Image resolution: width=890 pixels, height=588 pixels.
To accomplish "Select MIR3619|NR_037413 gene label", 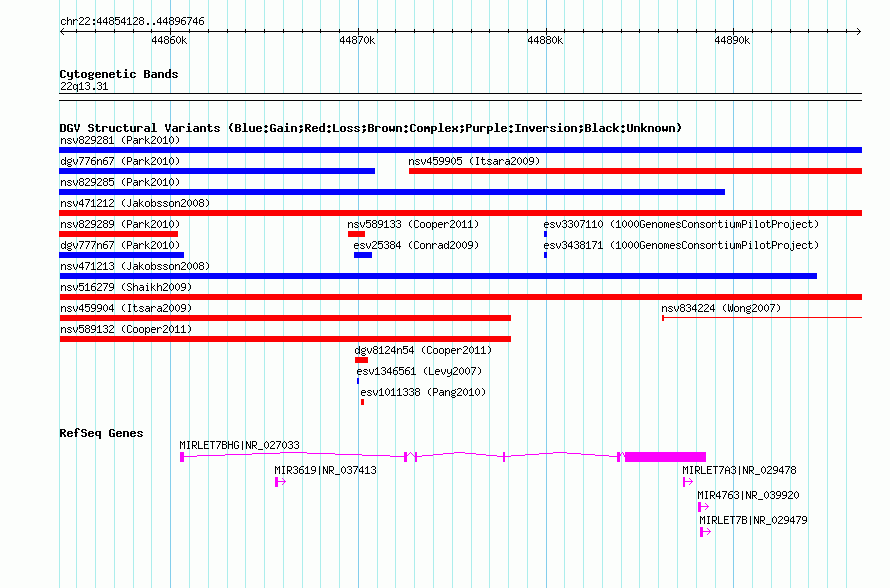I will [325, 470].
